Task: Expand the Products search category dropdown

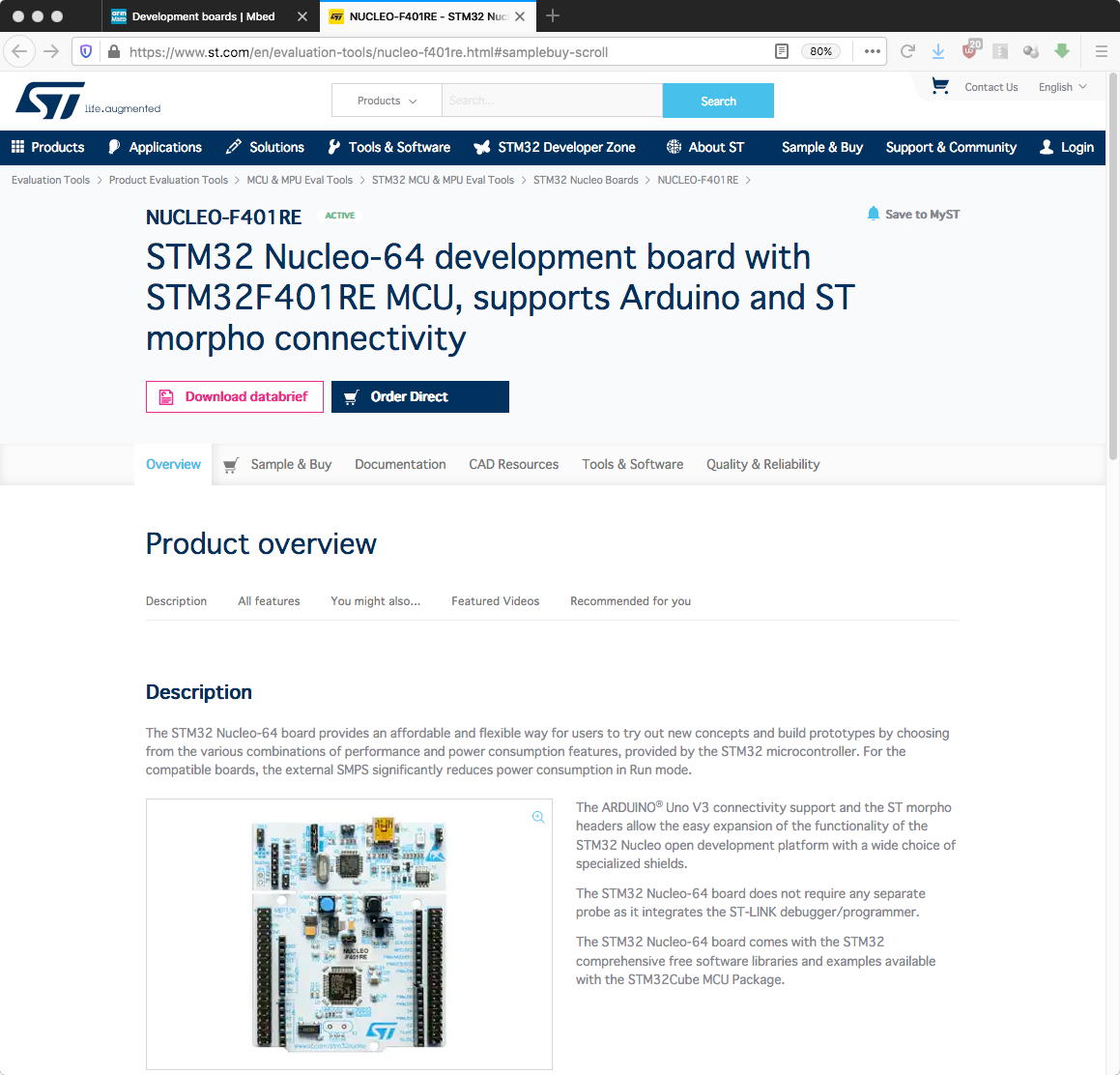Action: point(387,101)
